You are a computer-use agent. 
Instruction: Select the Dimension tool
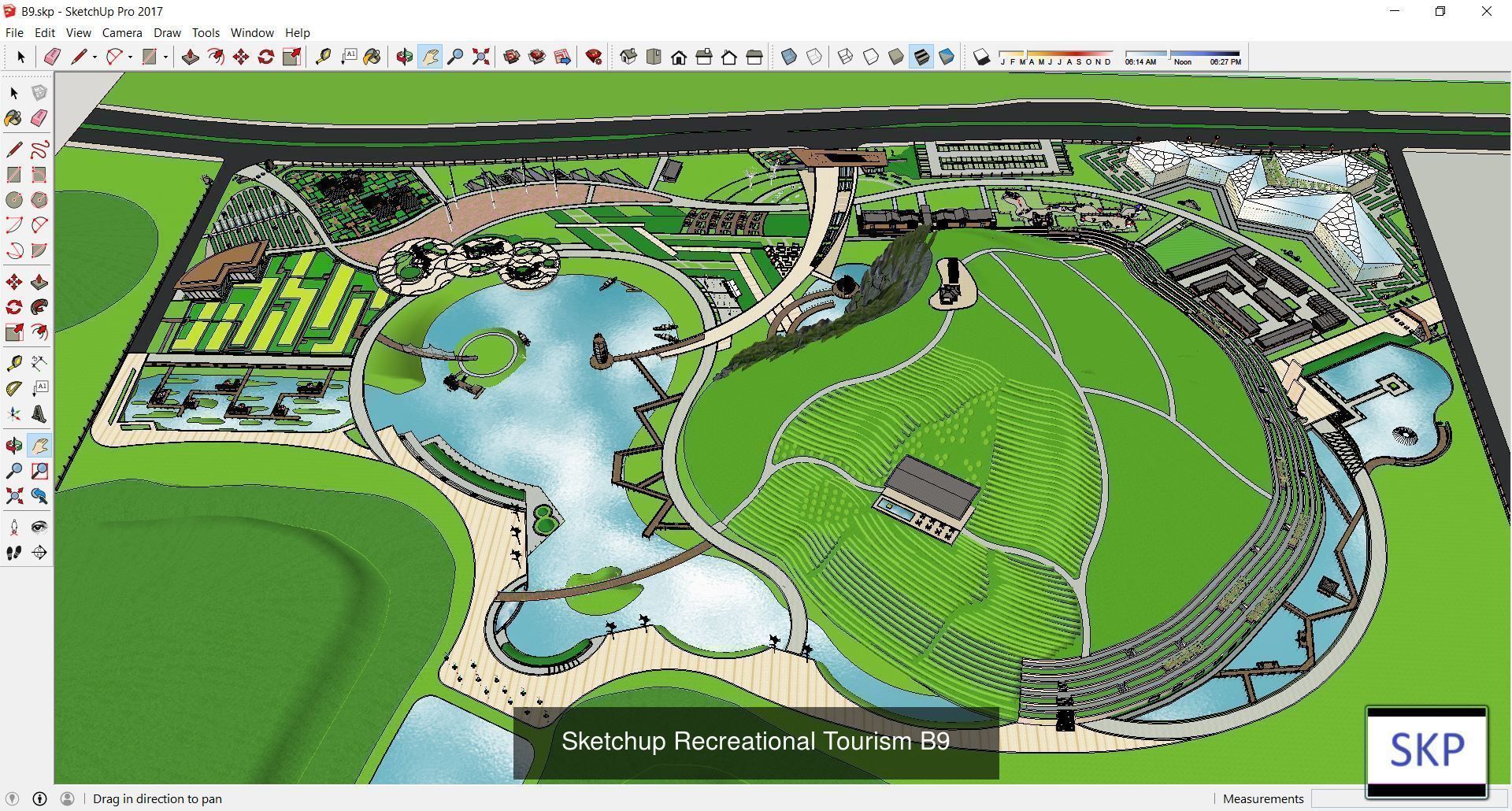tap(39, 364)
